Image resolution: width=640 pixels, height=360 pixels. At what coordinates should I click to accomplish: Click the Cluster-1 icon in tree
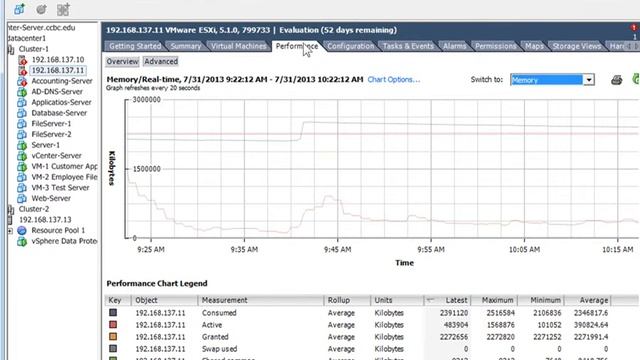click(x=11, y=49)
